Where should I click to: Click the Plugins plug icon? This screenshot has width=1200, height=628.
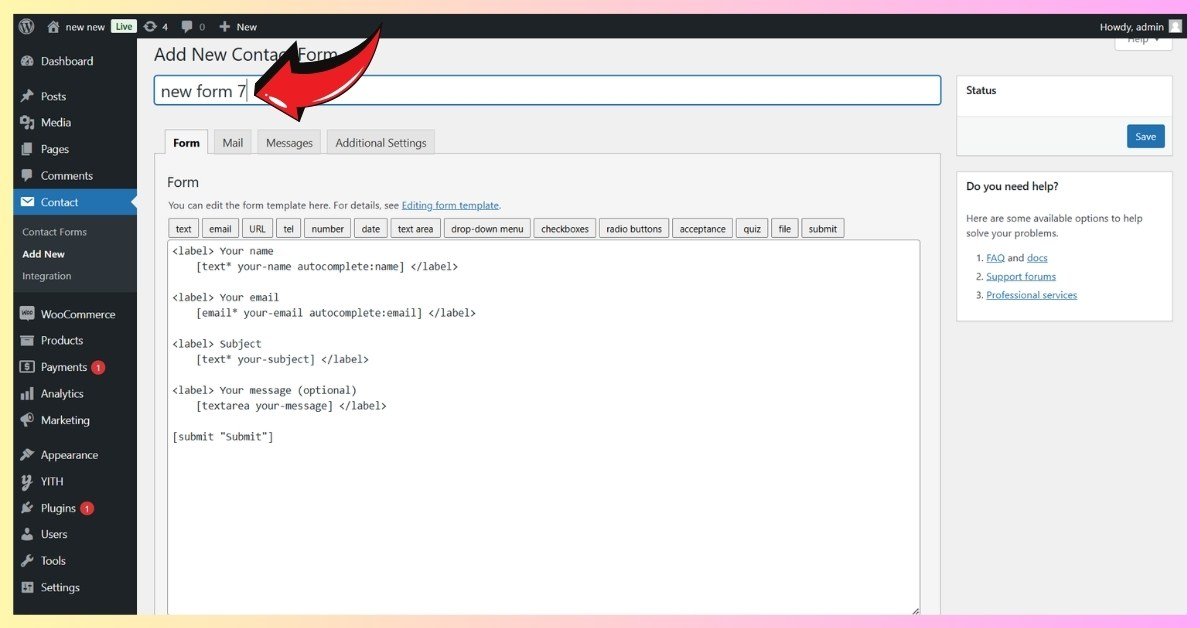coord(27,508)
